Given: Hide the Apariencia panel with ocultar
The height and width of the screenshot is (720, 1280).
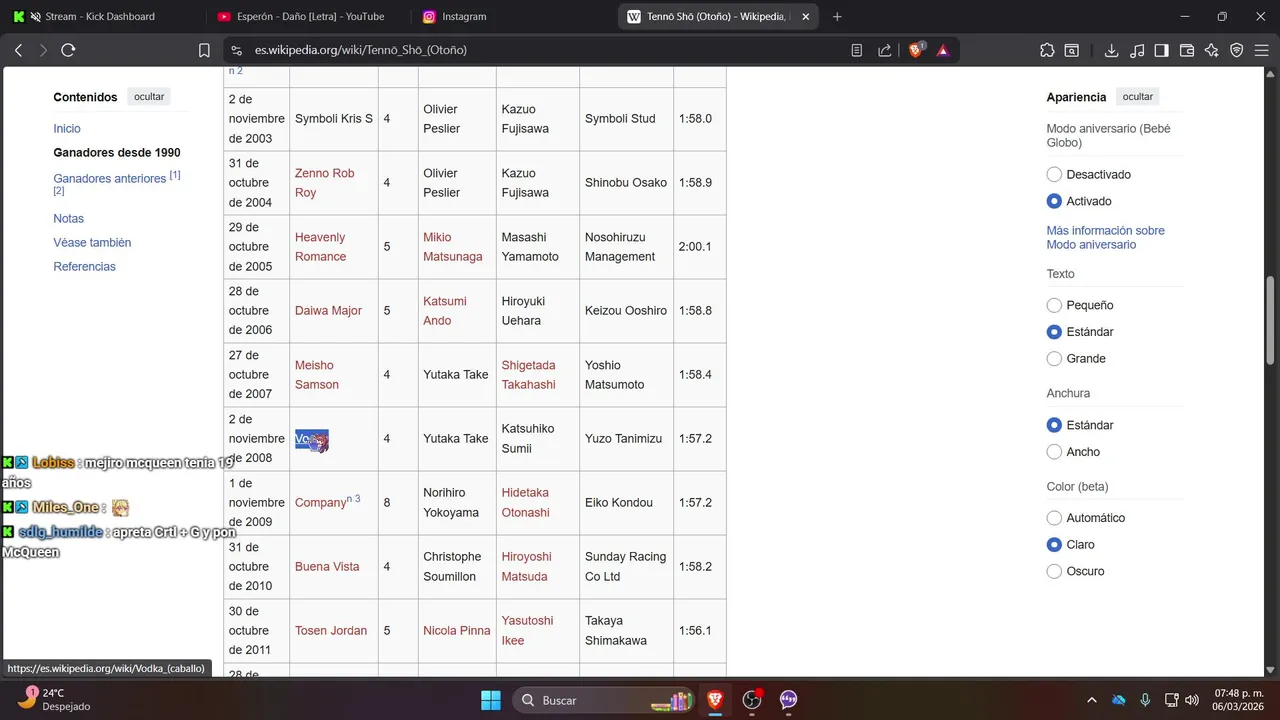Looking at the screenshot, I should [1138, 97].
